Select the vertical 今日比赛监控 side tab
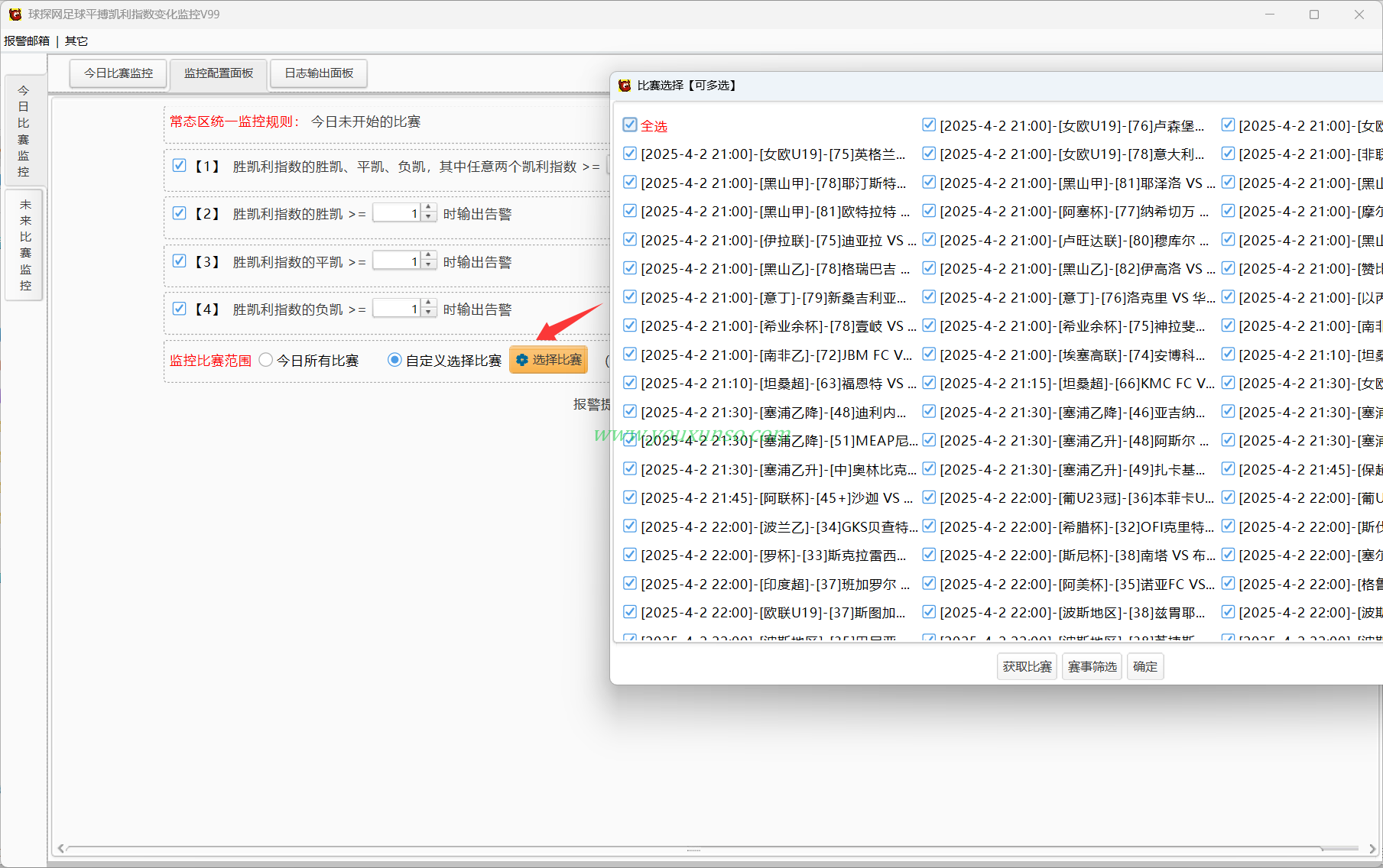1383x868 pixels. tap(24, 131)
